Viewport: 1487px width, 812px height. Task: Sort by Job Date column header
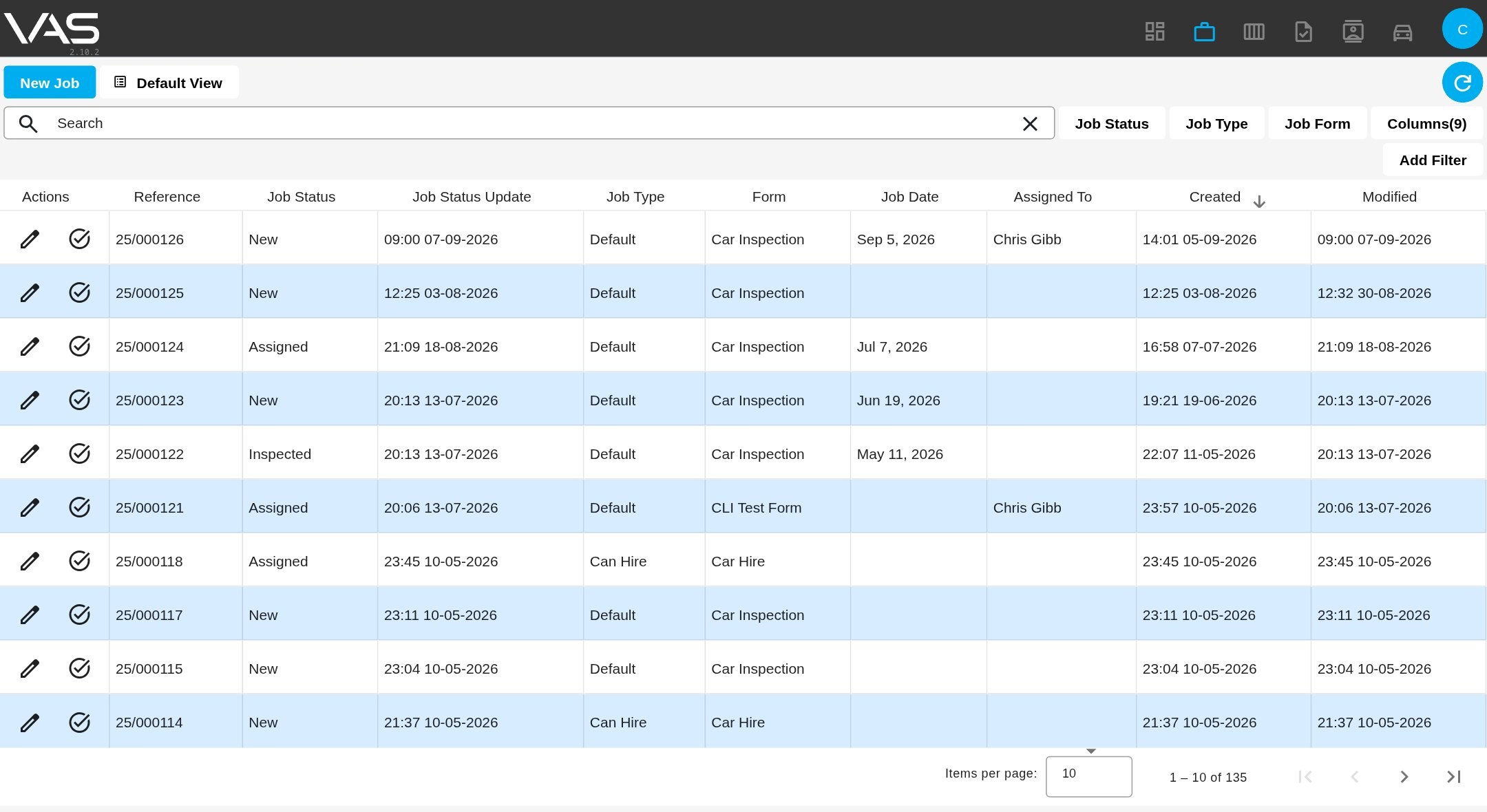tap(909, 197)
